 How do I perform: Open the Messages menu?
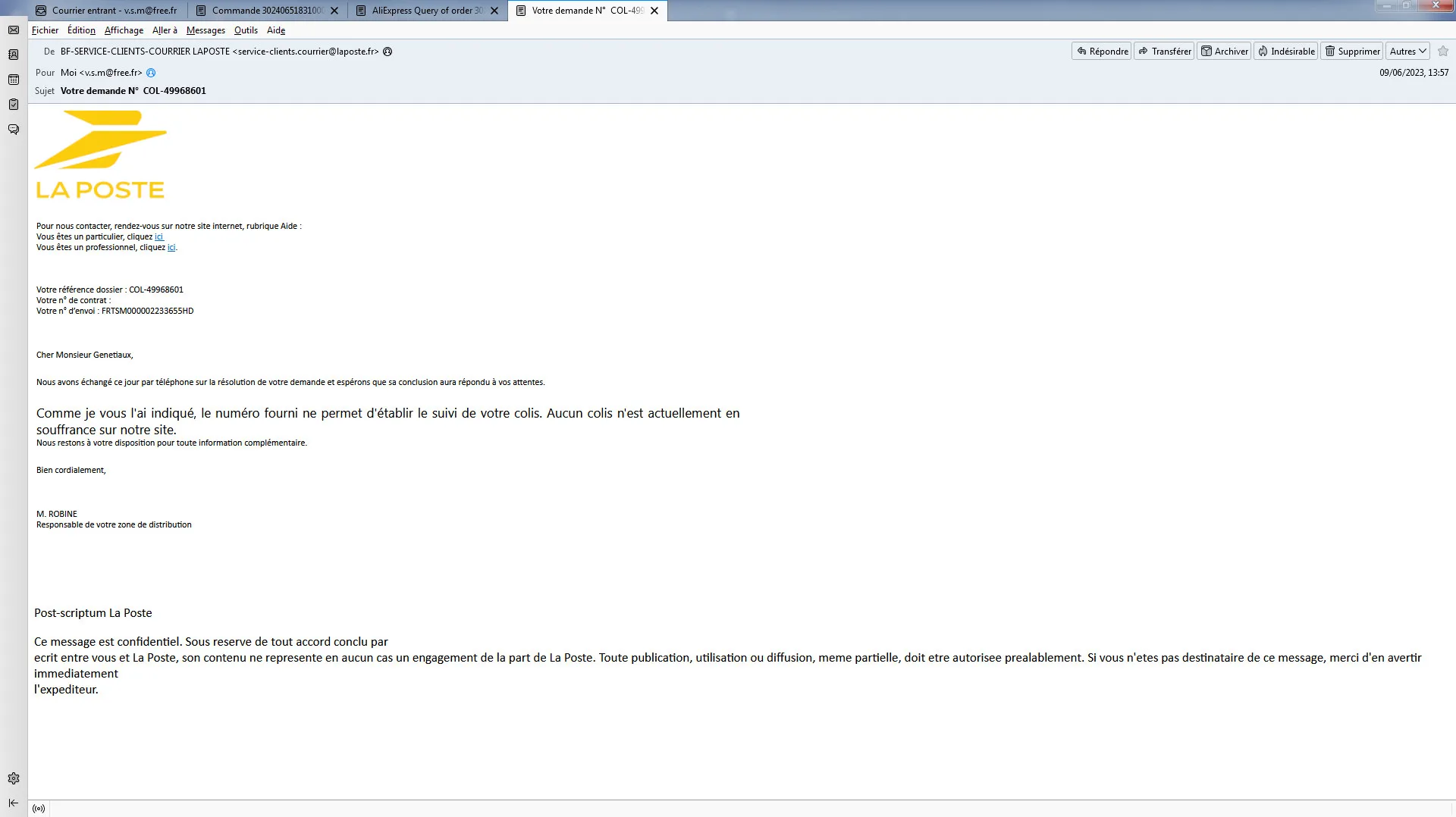206,30
